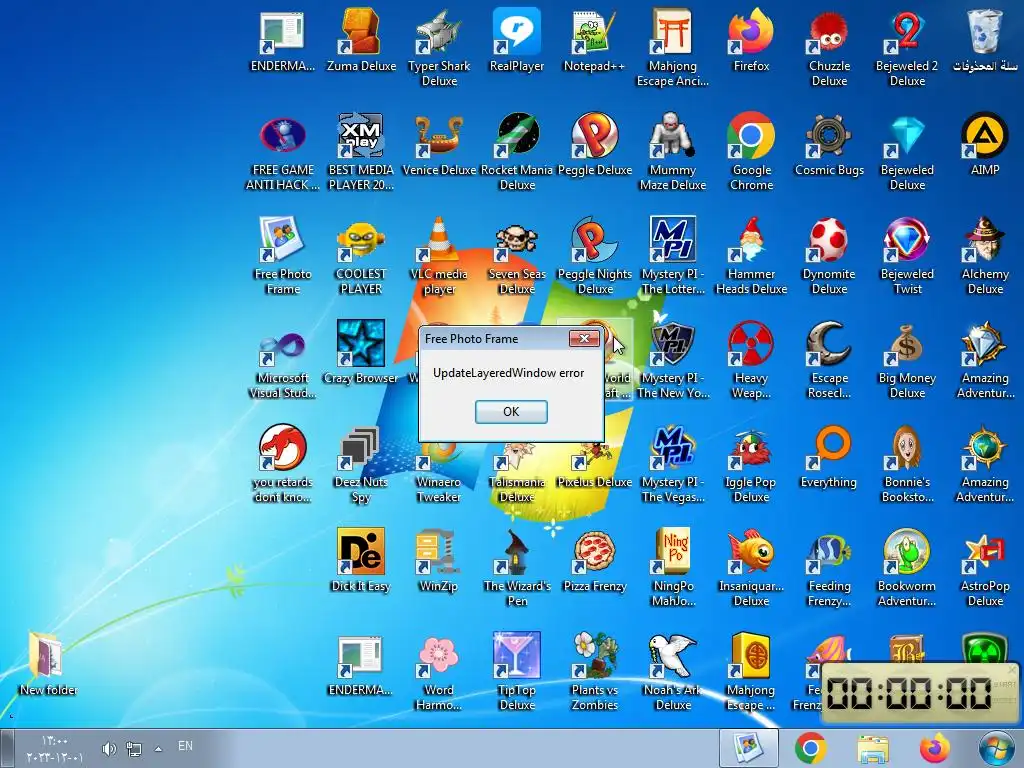Select the Typer Shark Deluxe icon
This screenshot has width=1024, height=768.
(439, 48)
